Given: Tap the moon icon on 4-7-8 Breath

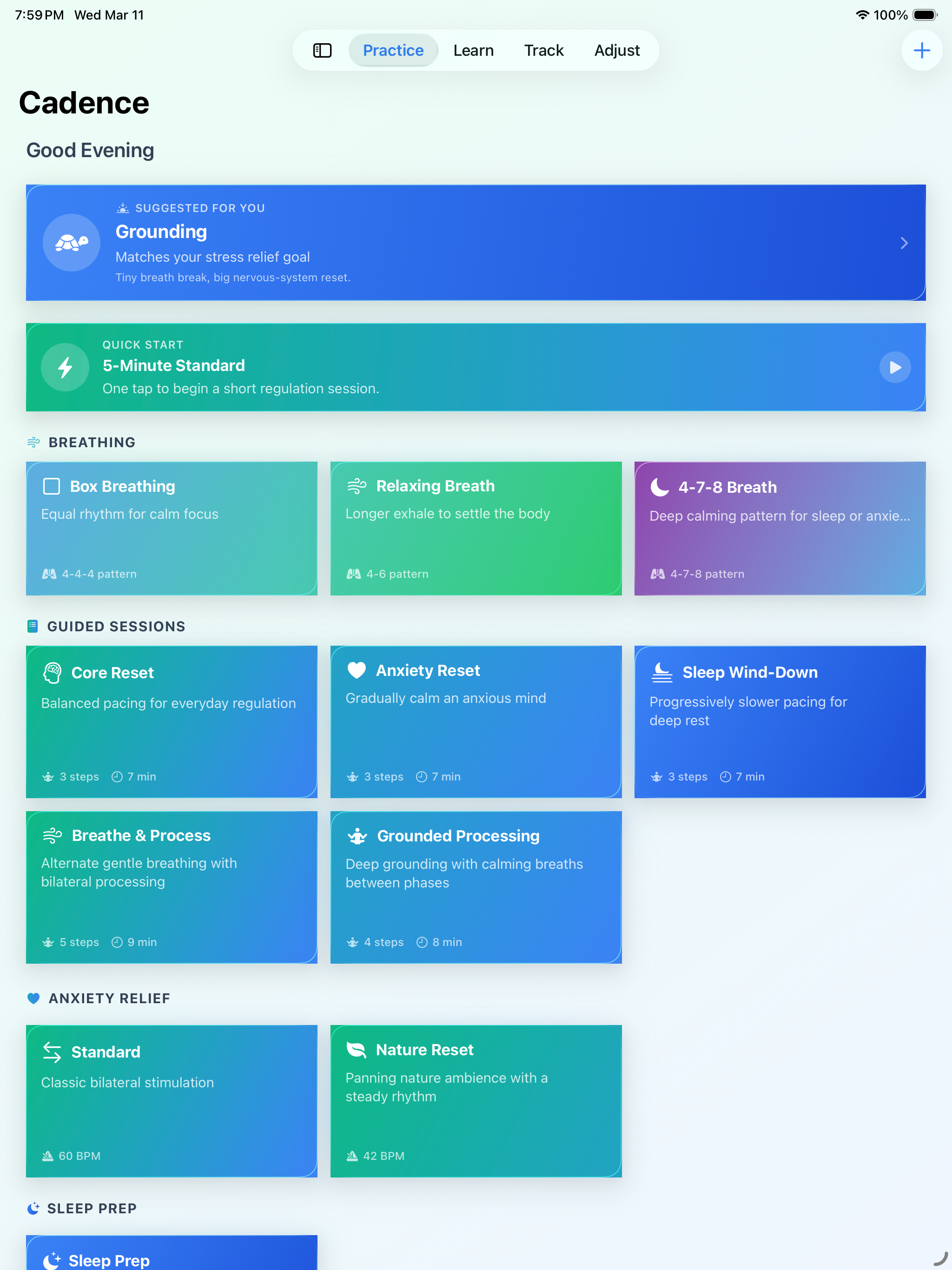Looking at the screenshot, I should click(x=660, y=487).
